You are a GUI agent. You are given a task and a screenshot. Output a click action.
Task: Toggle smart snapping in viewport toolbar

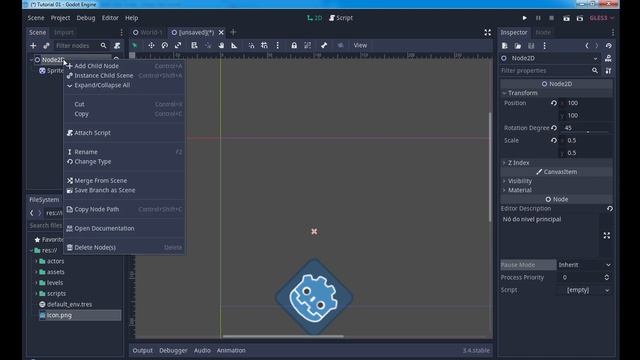click(x=251, y=45)
